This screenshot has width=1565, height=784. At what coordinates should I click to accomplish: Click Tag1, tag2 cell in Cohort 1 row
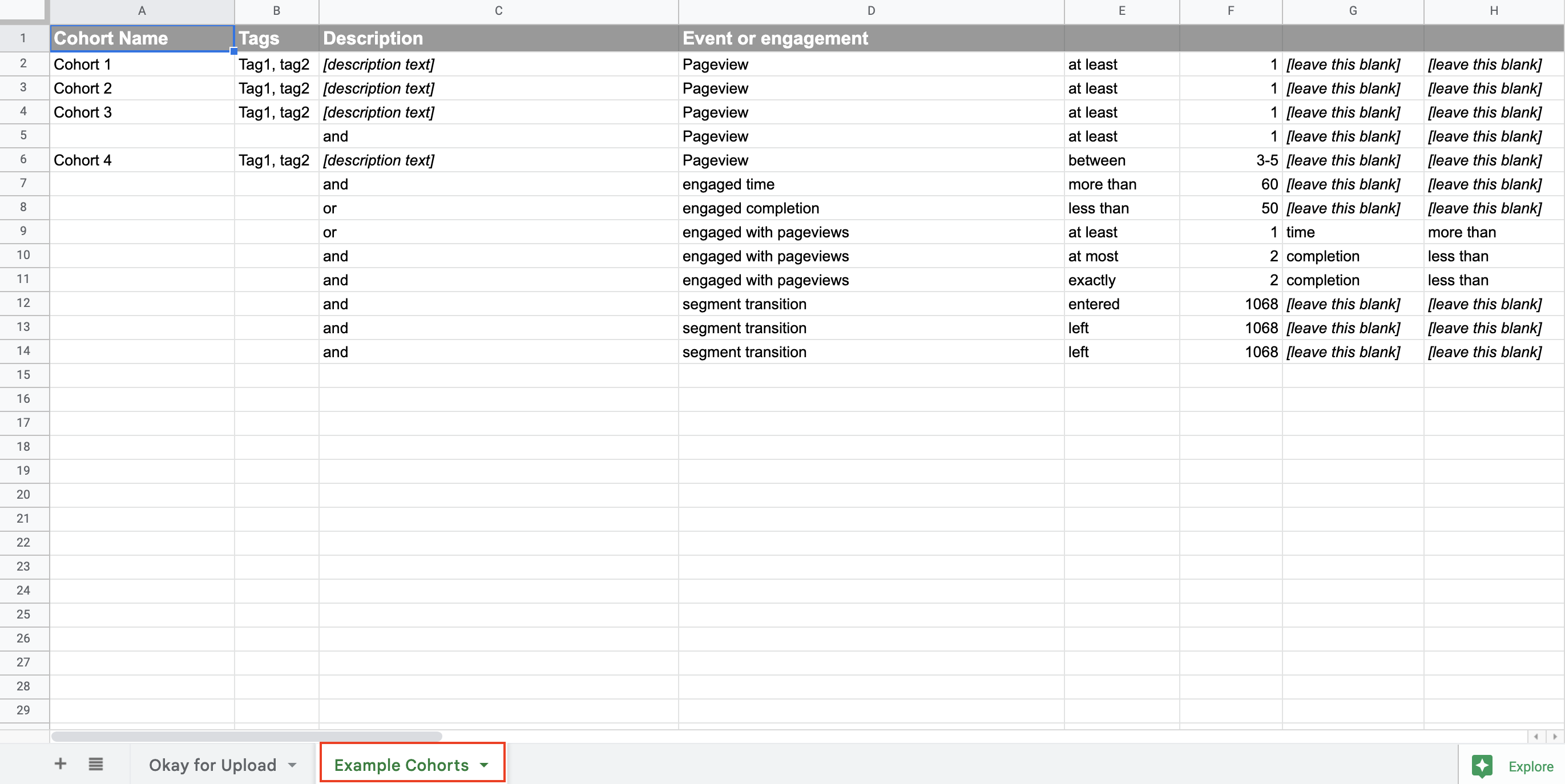pos(276,64)
